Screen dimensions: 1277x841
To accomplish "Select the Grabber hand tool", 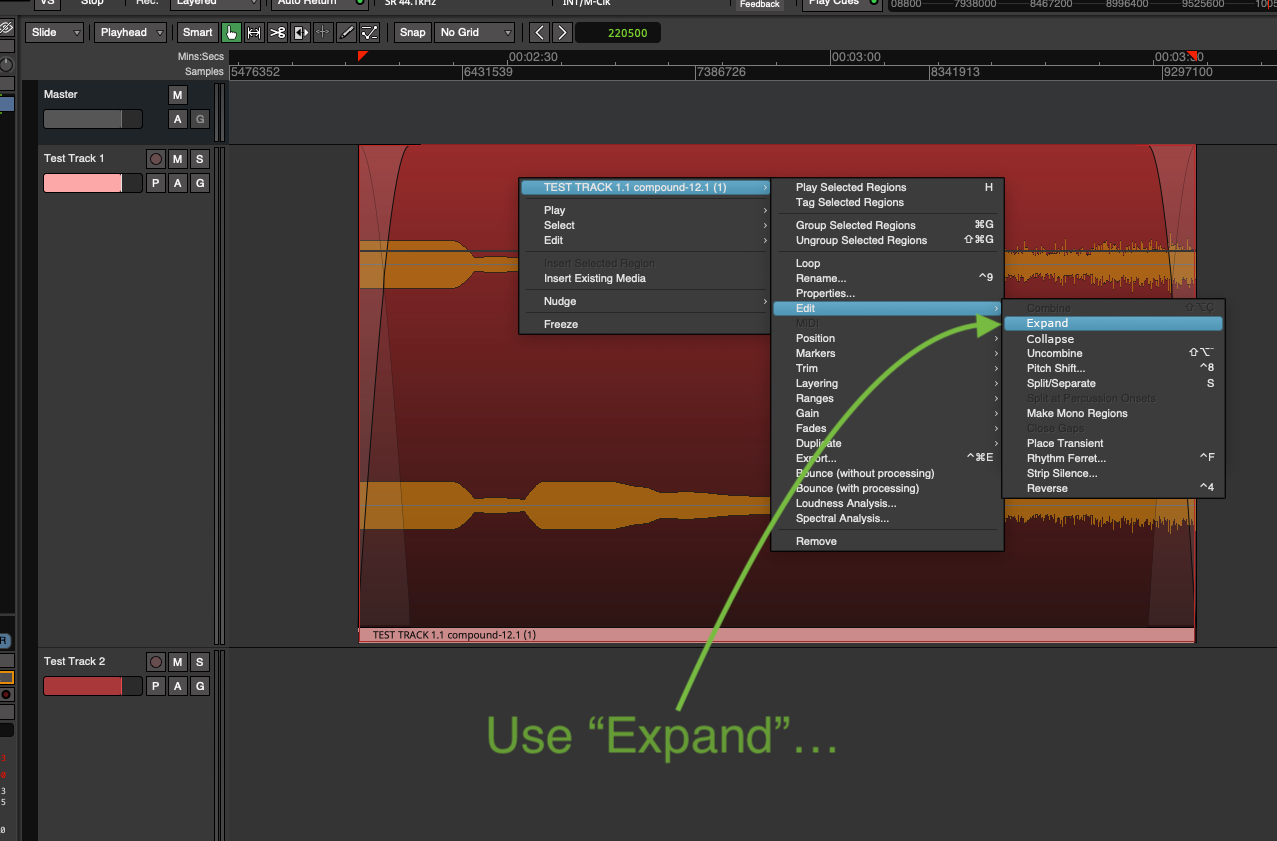I will (231, 33).
